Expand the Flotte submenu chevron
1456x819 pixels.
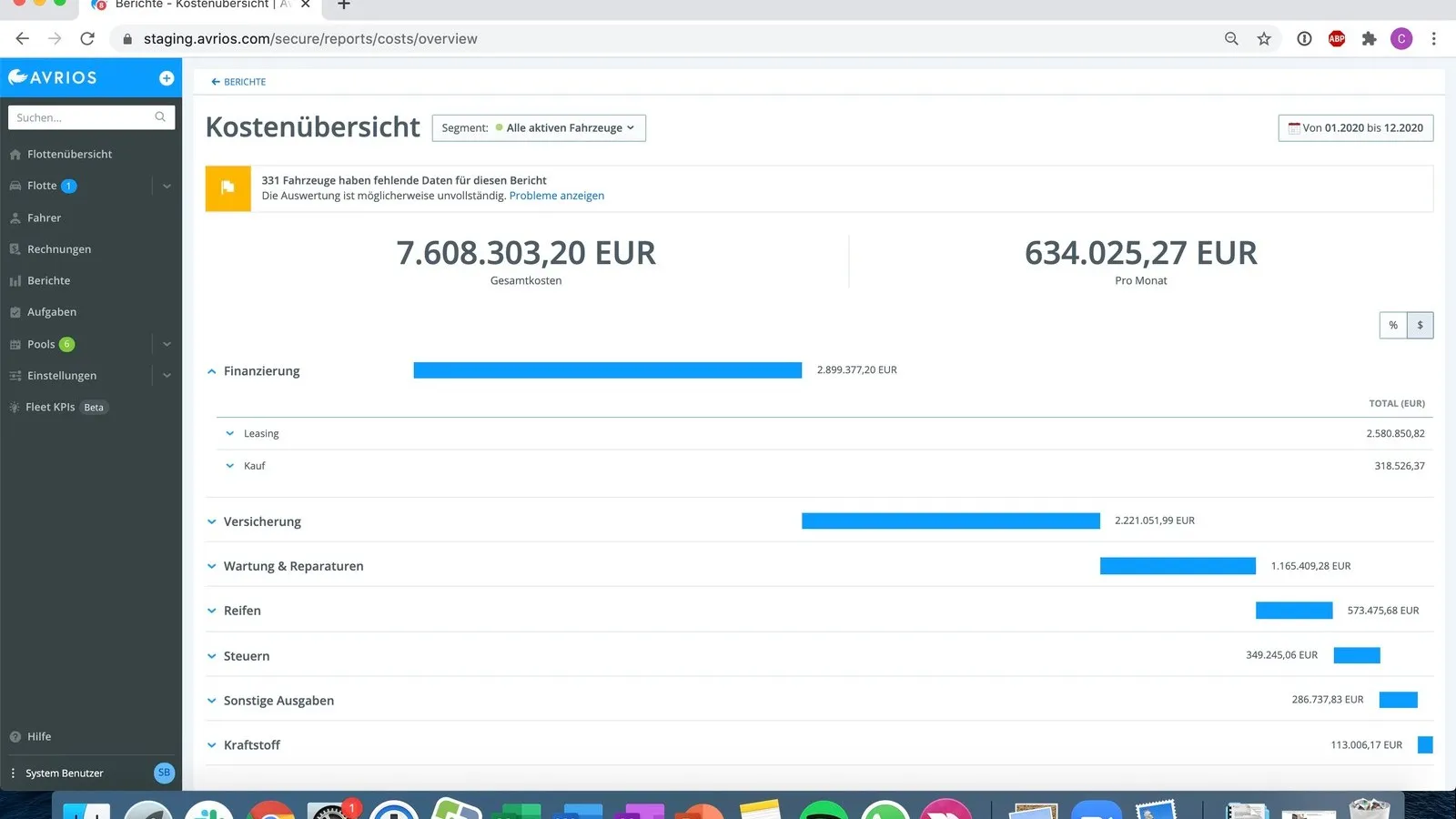click(x=167, y=187)
